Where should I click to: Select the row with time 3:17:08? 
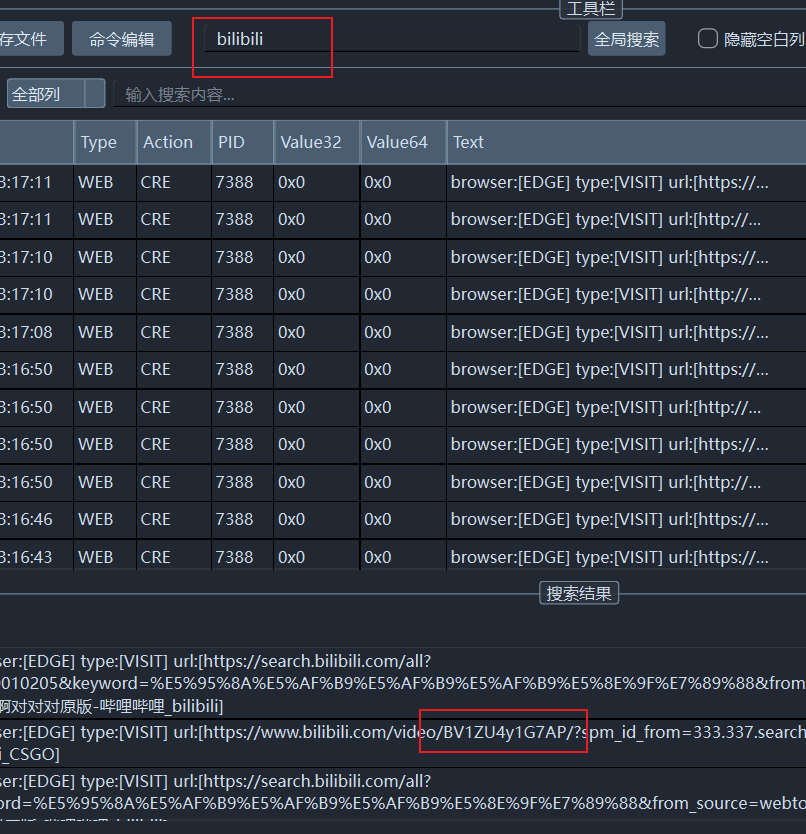(x=403, y=332)
